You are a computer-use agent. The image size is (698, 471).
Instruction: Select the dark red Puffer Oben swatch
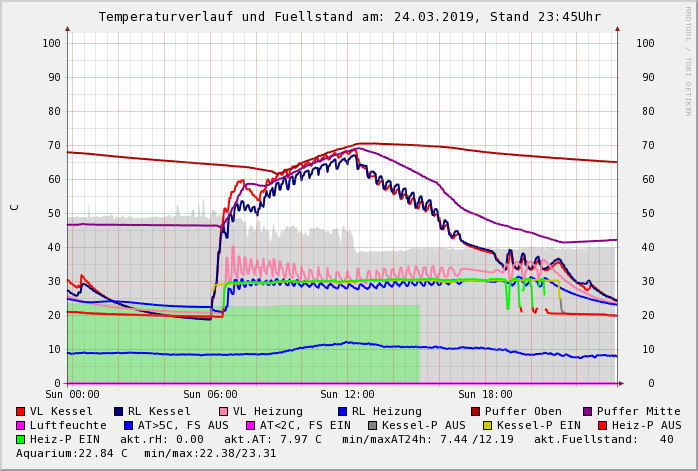(x=475, y=411)
